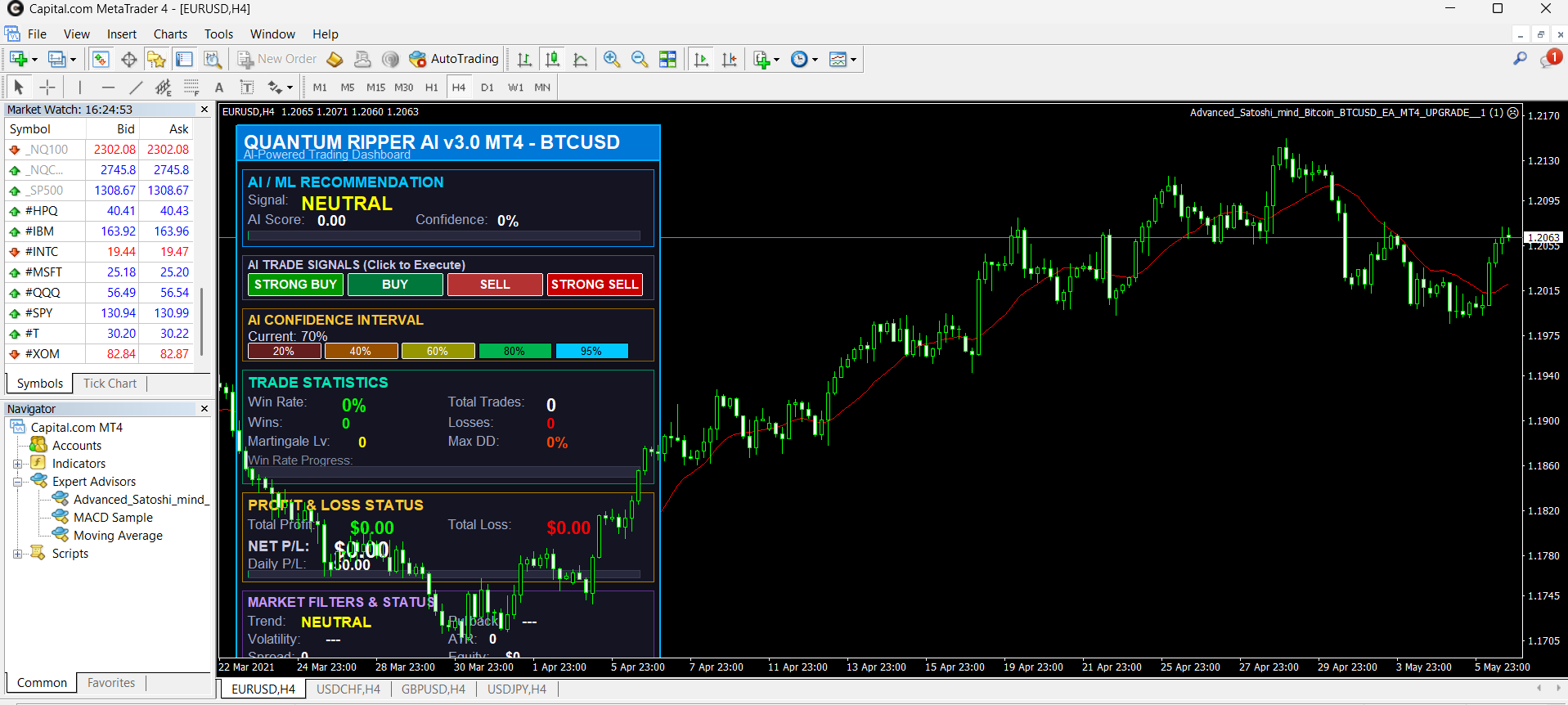This screenshot has height=705, width=1568.
Task: Toggle Chart Shift
Action: click(x=729, y=59)
